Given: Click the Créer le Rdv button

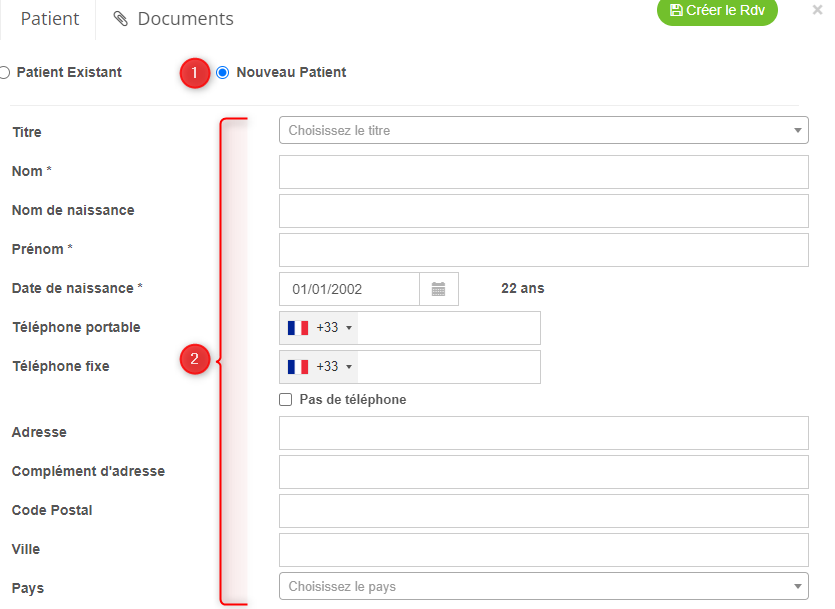Looking at the screenshot, I should pyautogui.click(x=716, y=10).
